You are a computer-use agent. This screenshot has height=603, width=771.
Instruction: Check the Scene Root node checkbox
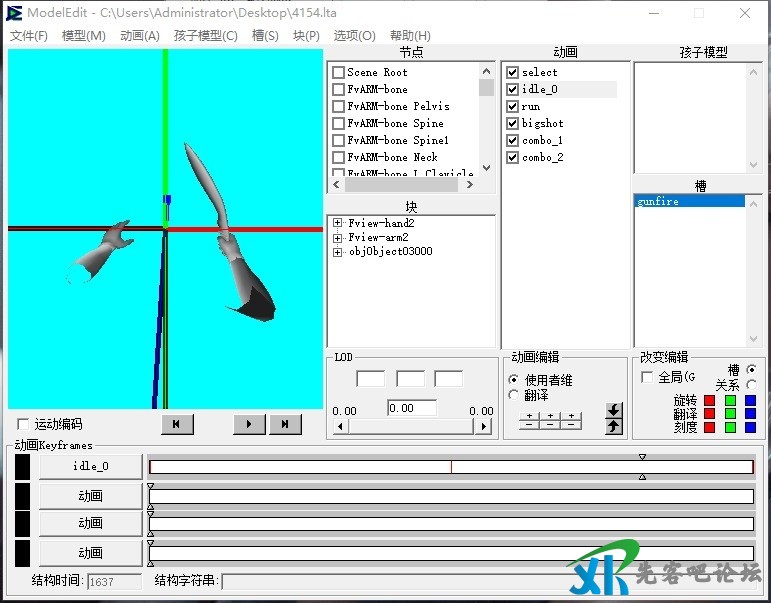click(x=339, y=73)
